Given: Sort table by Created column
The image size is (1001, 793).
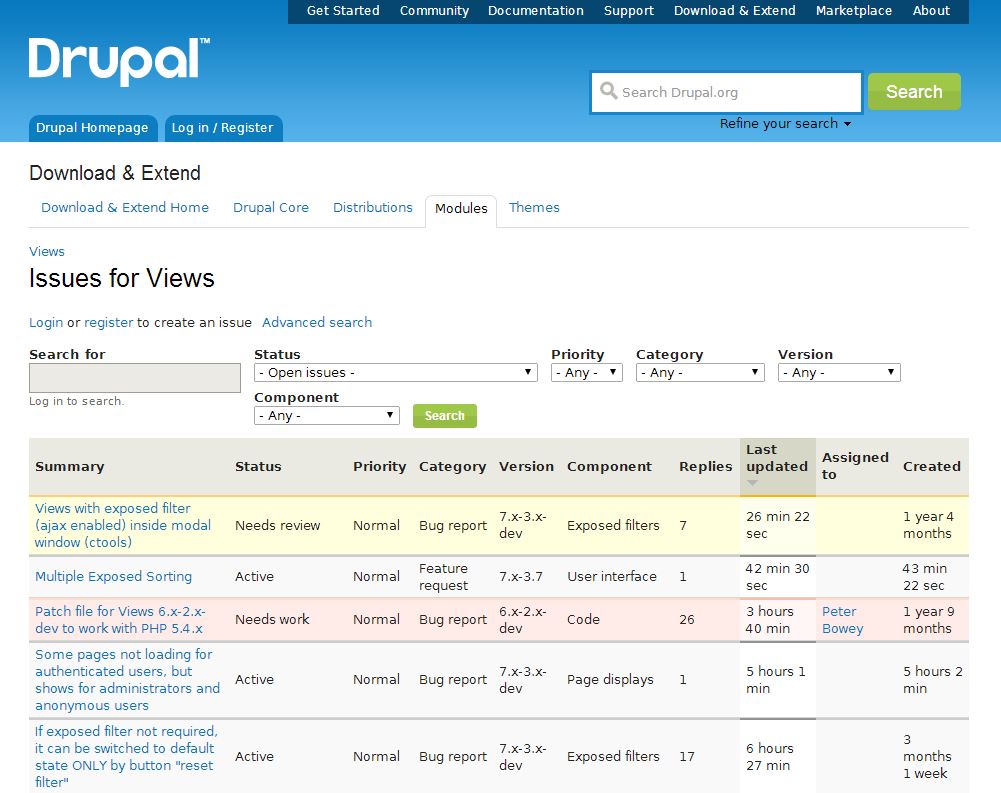Looking at the screenshot, I should 931,467.
